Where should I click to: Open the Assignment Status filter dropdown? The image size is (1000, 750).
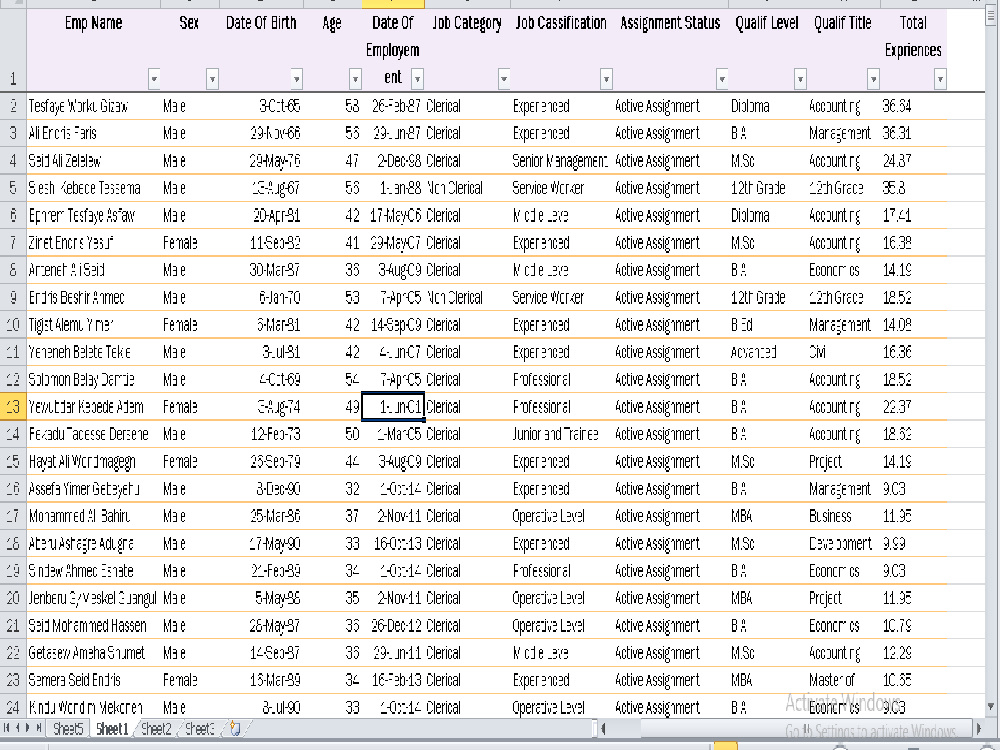point(722,79)
